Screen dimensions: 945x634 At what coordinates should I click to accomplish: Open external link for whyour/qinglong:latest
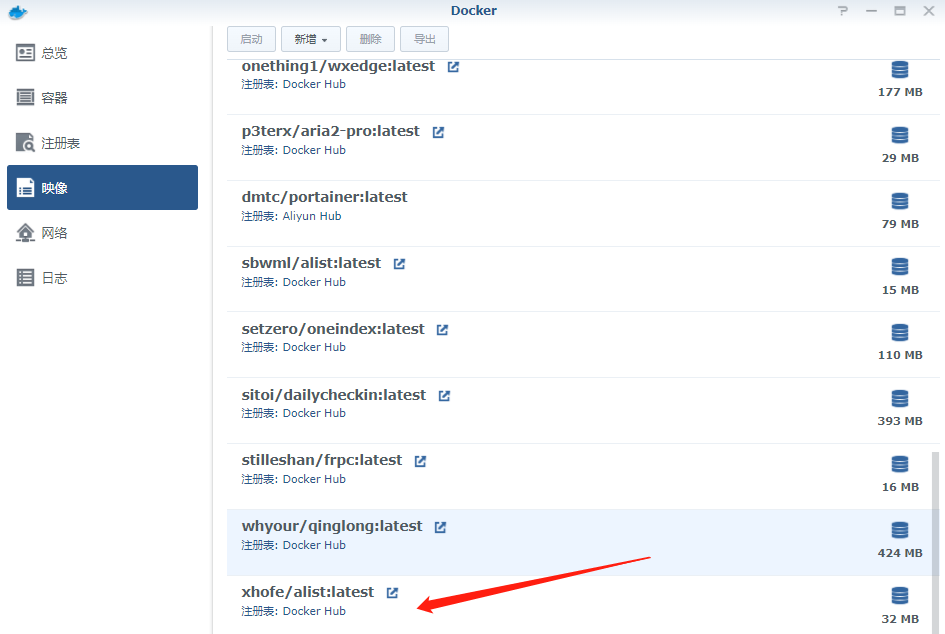(441, 527)
